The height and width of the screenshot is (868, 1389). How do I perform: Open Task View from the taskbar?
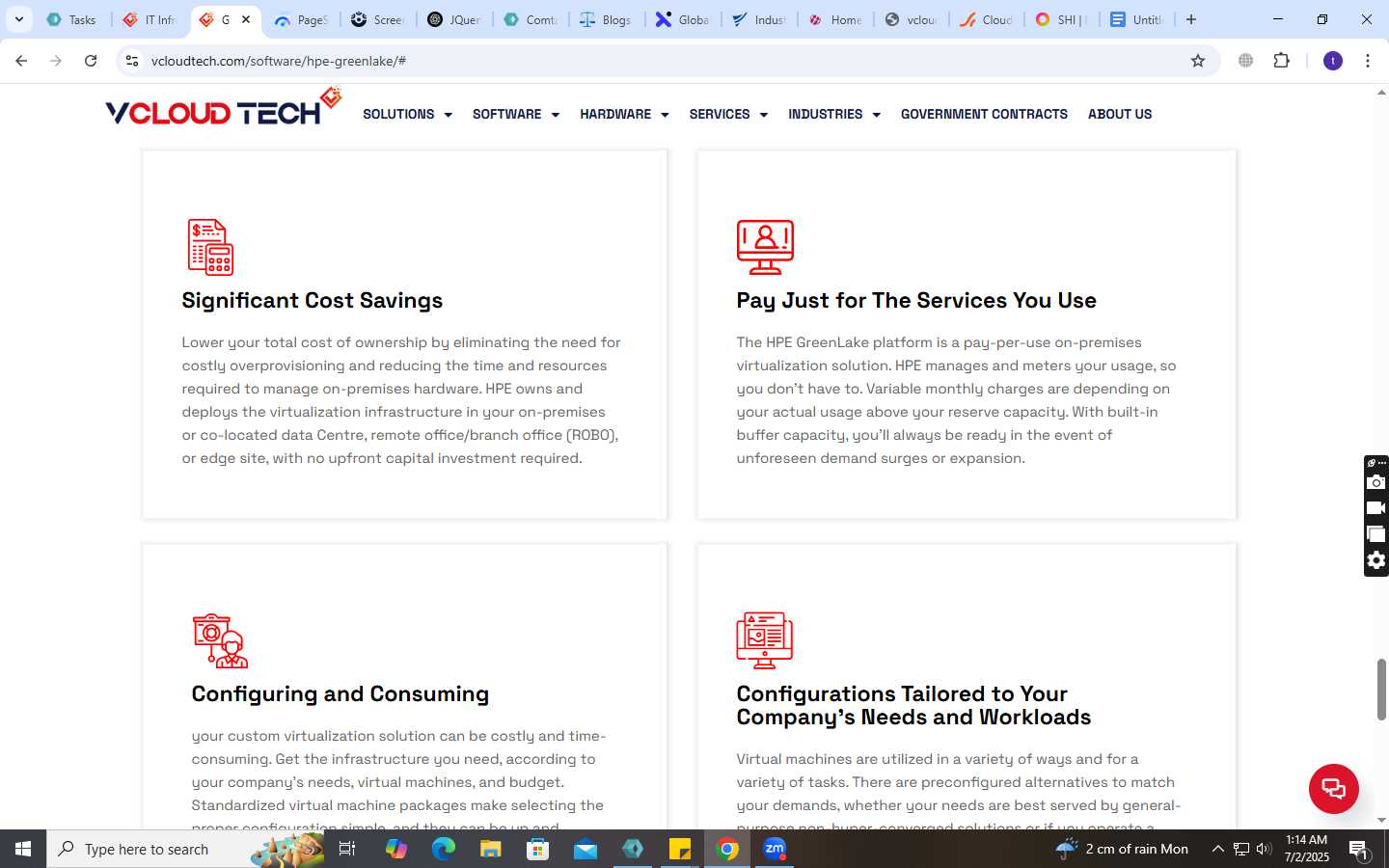(x=347, y=849)
